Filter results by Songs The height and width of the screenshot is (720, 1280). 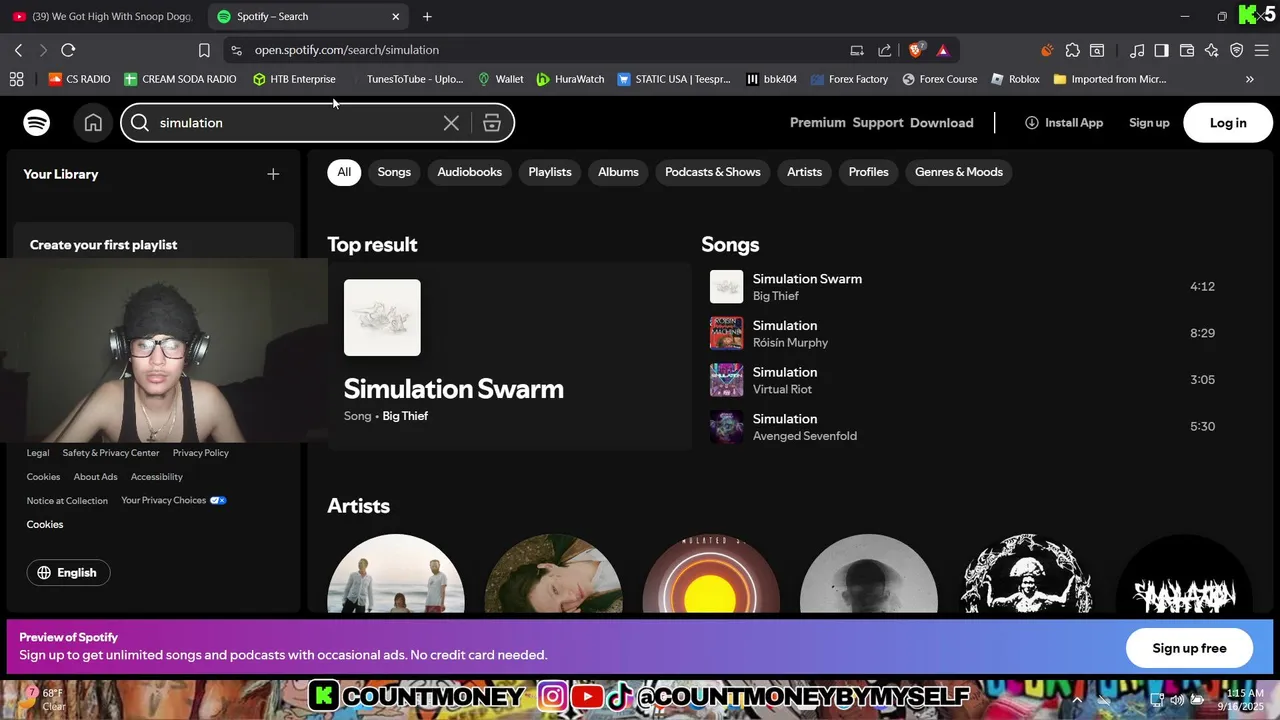pos(394,172)
